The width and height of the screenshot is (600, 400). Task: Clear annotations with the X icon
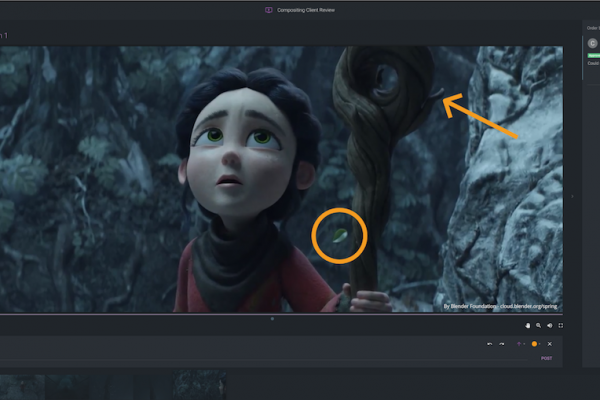point(549,344)
